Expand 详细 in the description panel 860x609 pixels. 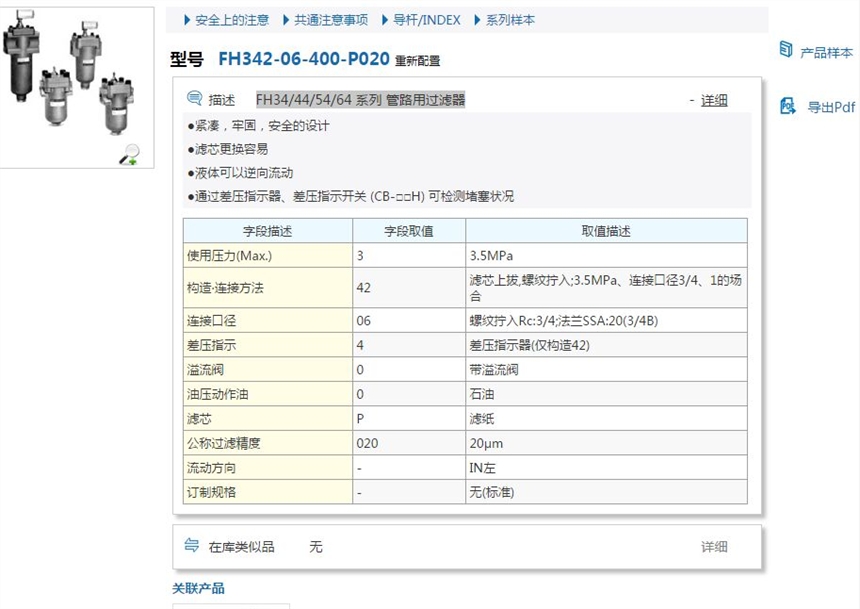click(714, 100)
